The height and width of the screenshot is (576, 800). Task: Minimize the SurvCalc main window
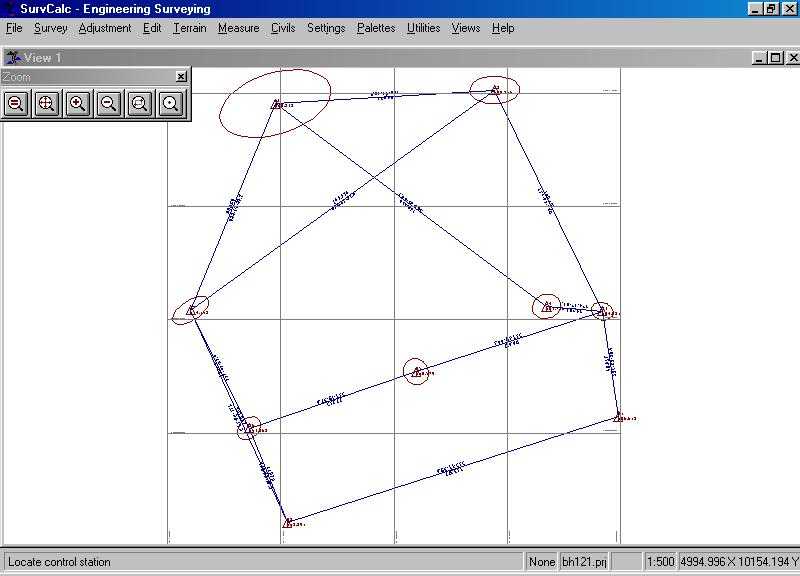click(755, 9)
